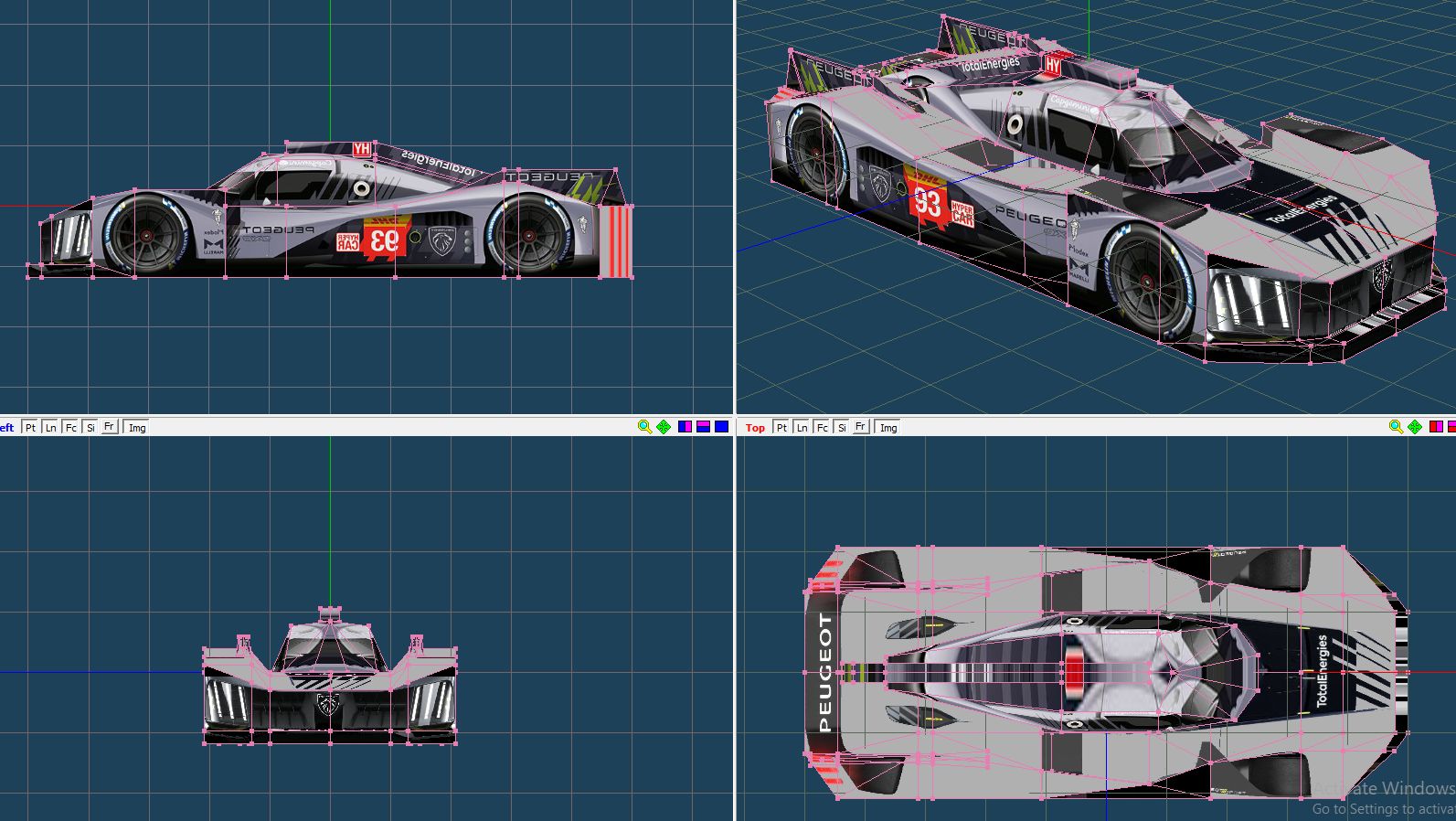Toggle Fc faces display in Top view
The width and height of the screenshot is (1456, 821).
click(822, 428)
